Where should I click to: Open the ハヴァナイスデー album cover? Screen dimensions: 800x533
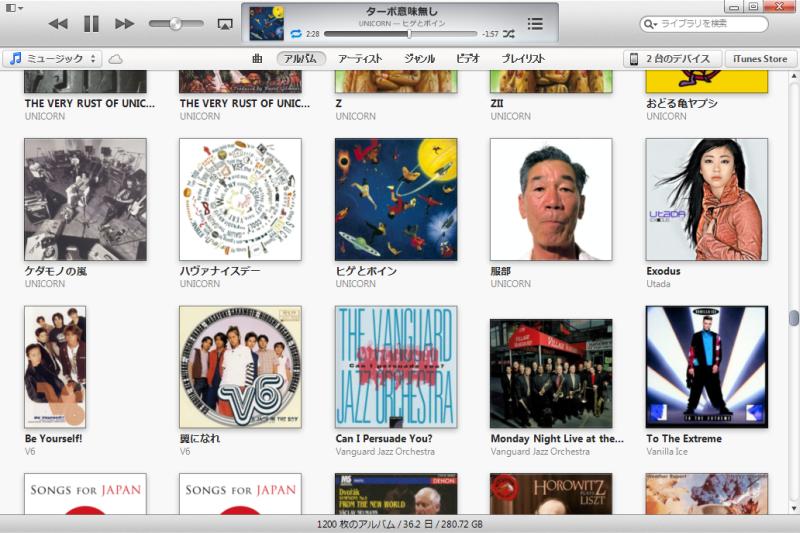click(240, 199)
